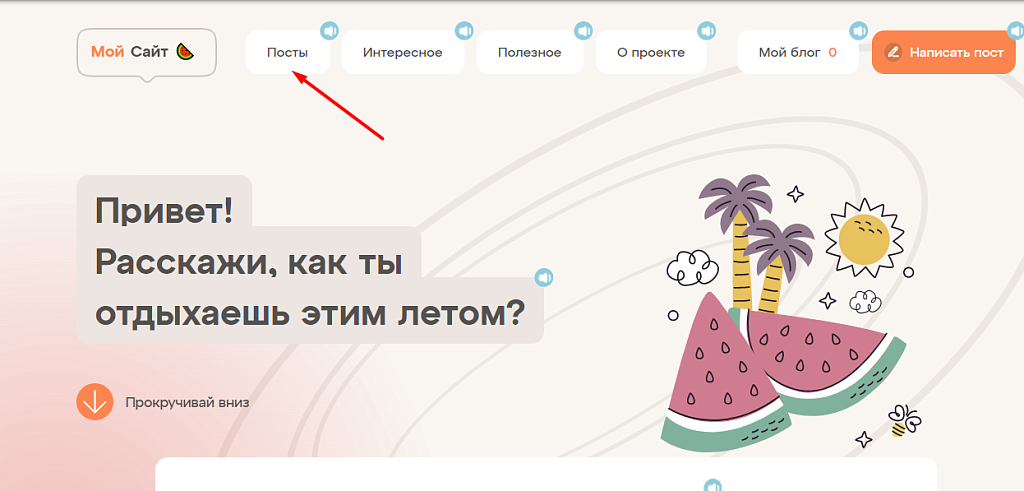Click the speaker icon above Полезное
Image resolution: width=1024 pixels, height=491 pixels.
tap(583, 31)
